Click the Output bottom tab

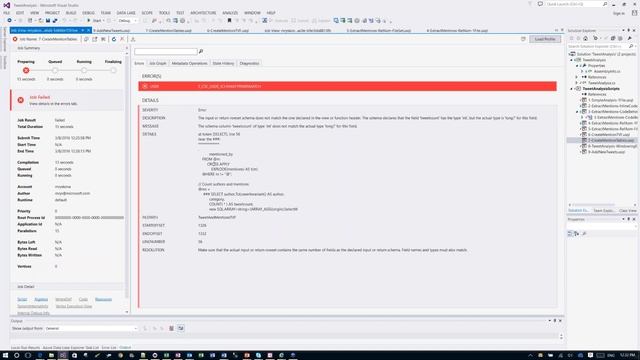point(125,347)
